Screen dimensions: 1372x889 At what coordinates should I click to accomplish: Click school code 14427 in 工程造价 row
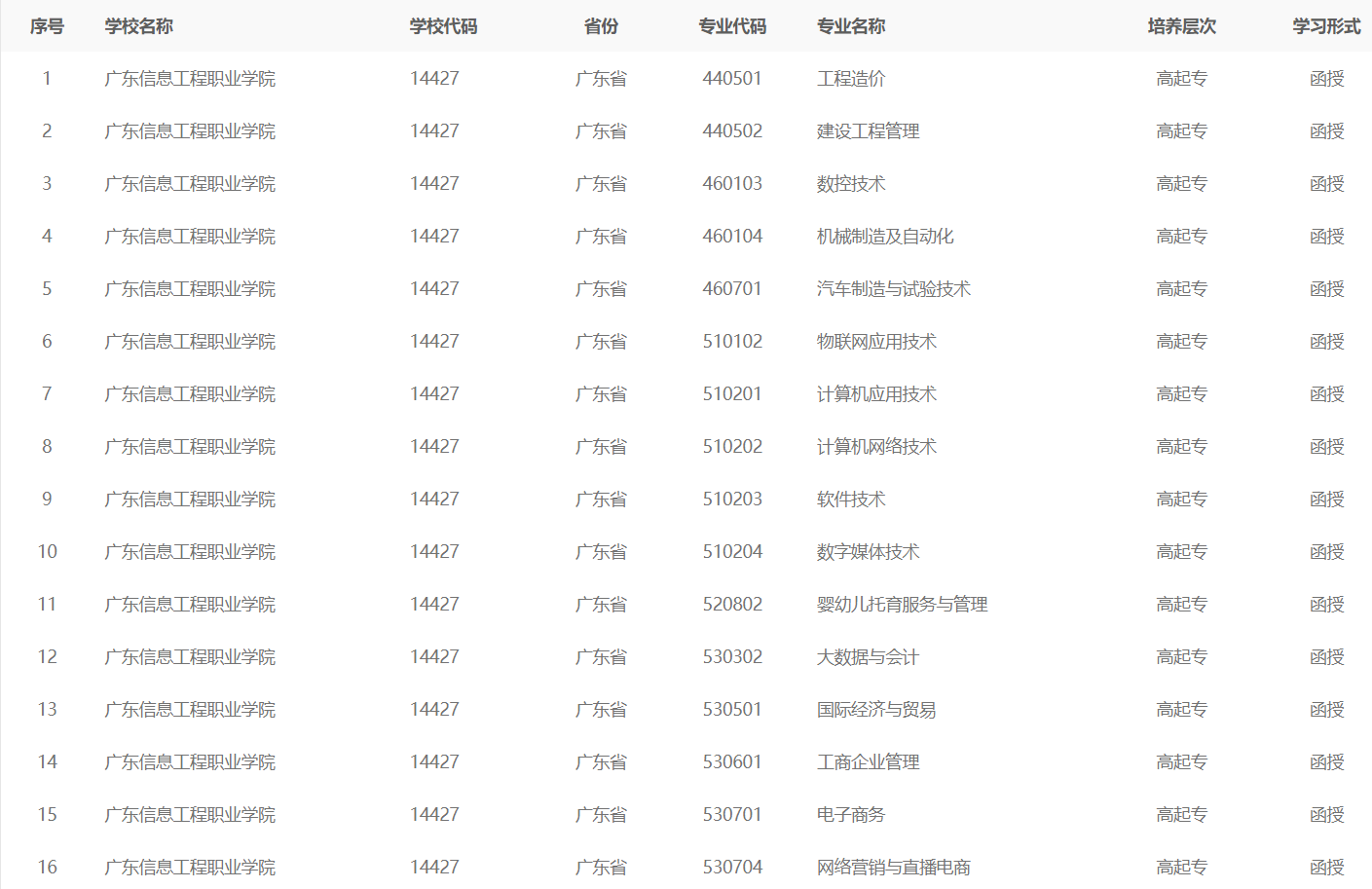(x=434, y=79)
